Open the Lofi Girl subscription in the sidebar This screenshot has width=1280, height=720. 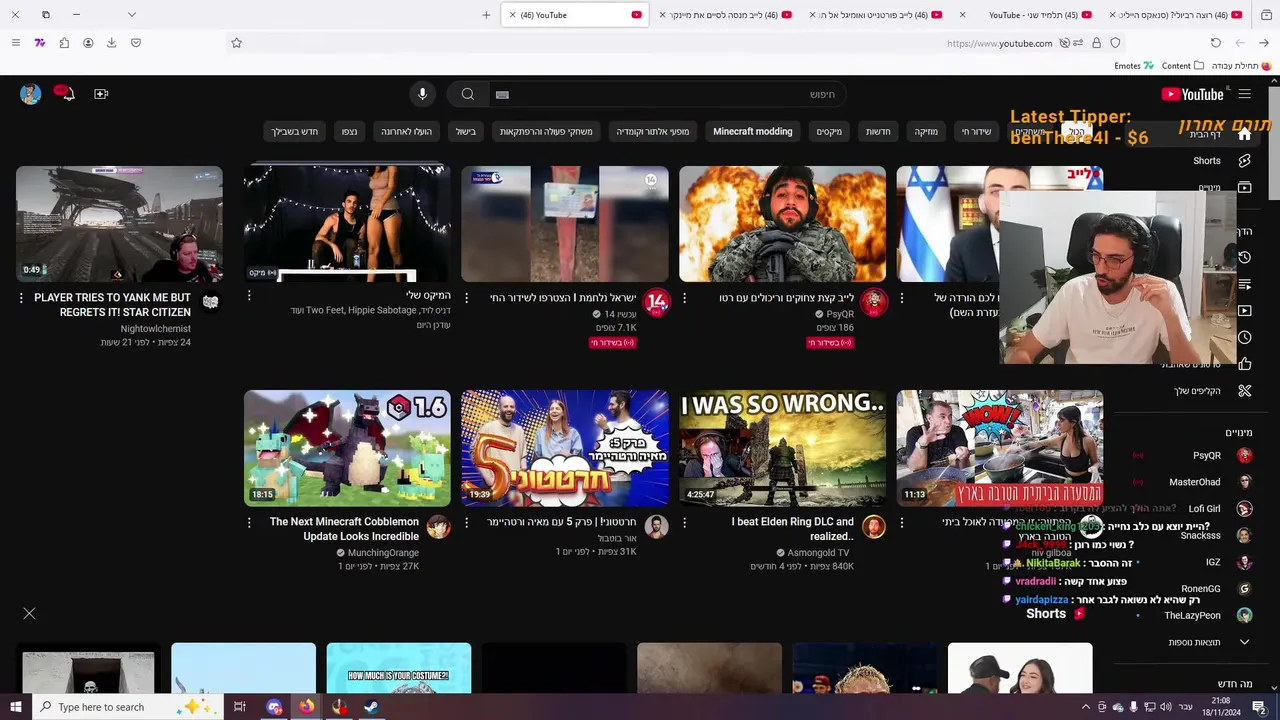point(1204,509)
